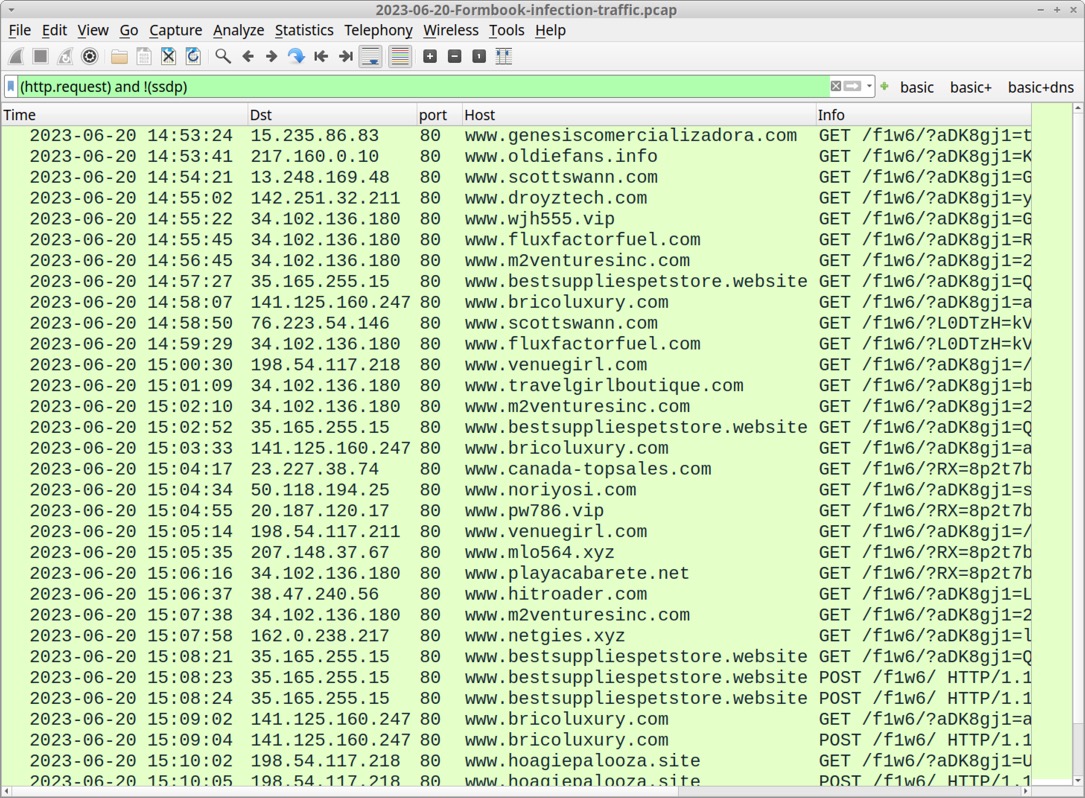Open the Go menu

click(129, 30)
